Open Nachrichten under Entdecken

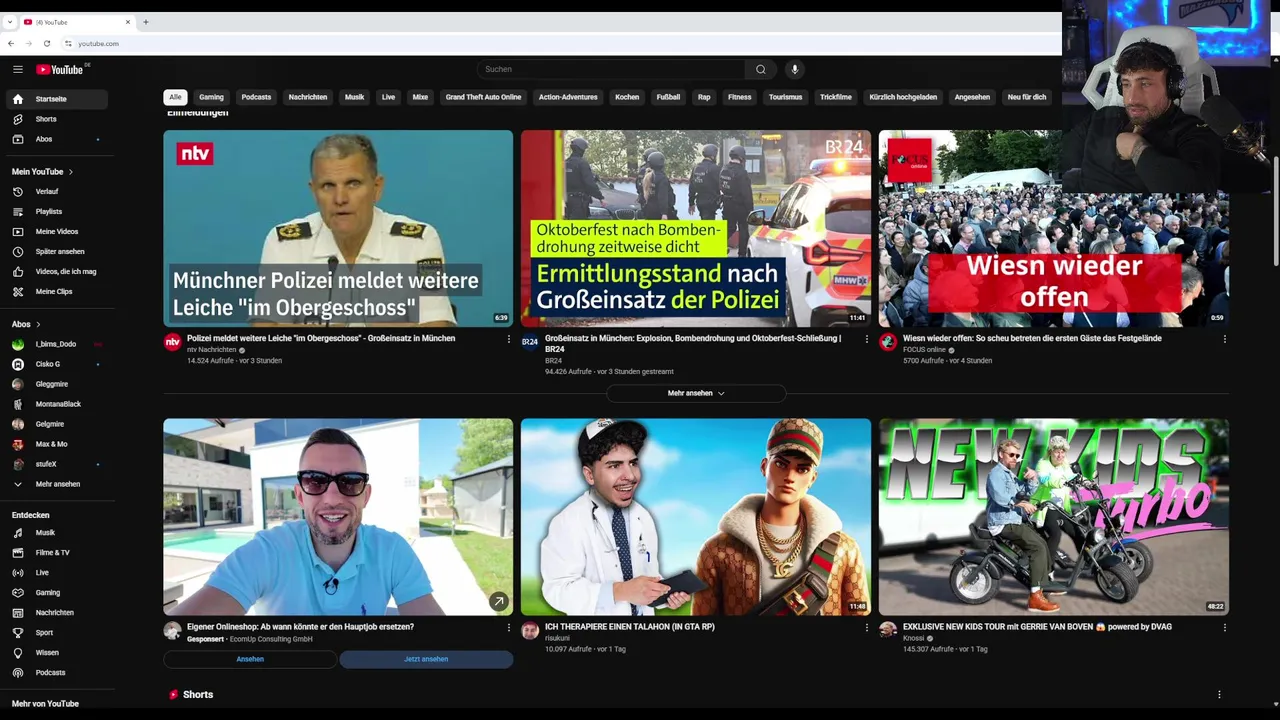point(57,613)
